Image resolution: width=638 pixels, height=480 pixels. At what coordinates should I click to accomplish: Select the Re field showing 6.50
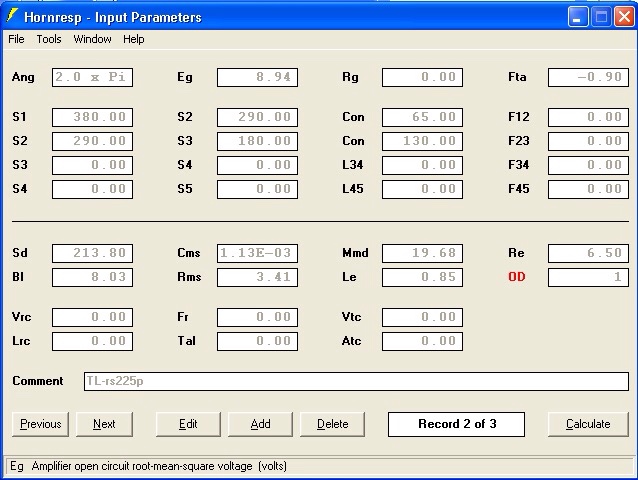tap(588, 253)
